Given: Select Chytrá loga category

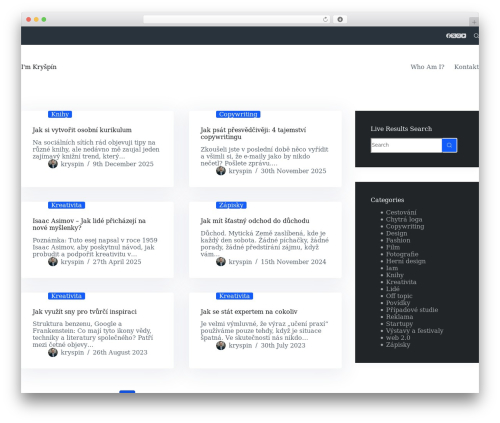Looking at the screenshot, I should (404, 219).
